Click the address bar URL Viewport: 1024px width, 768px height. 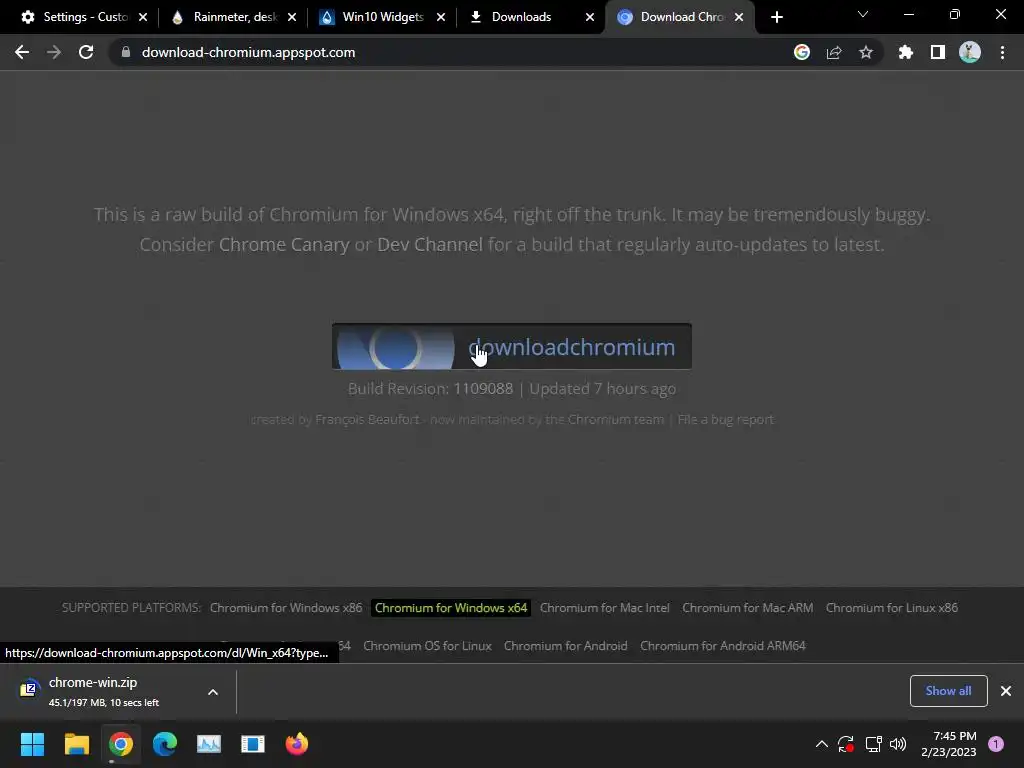coord(248,52)
